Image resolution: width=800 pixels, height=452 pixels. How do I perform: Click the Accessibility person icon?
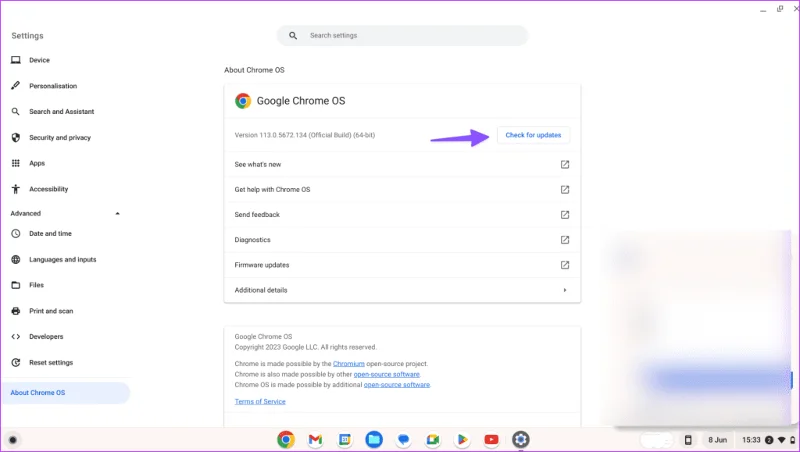click(x=16, y=189)
